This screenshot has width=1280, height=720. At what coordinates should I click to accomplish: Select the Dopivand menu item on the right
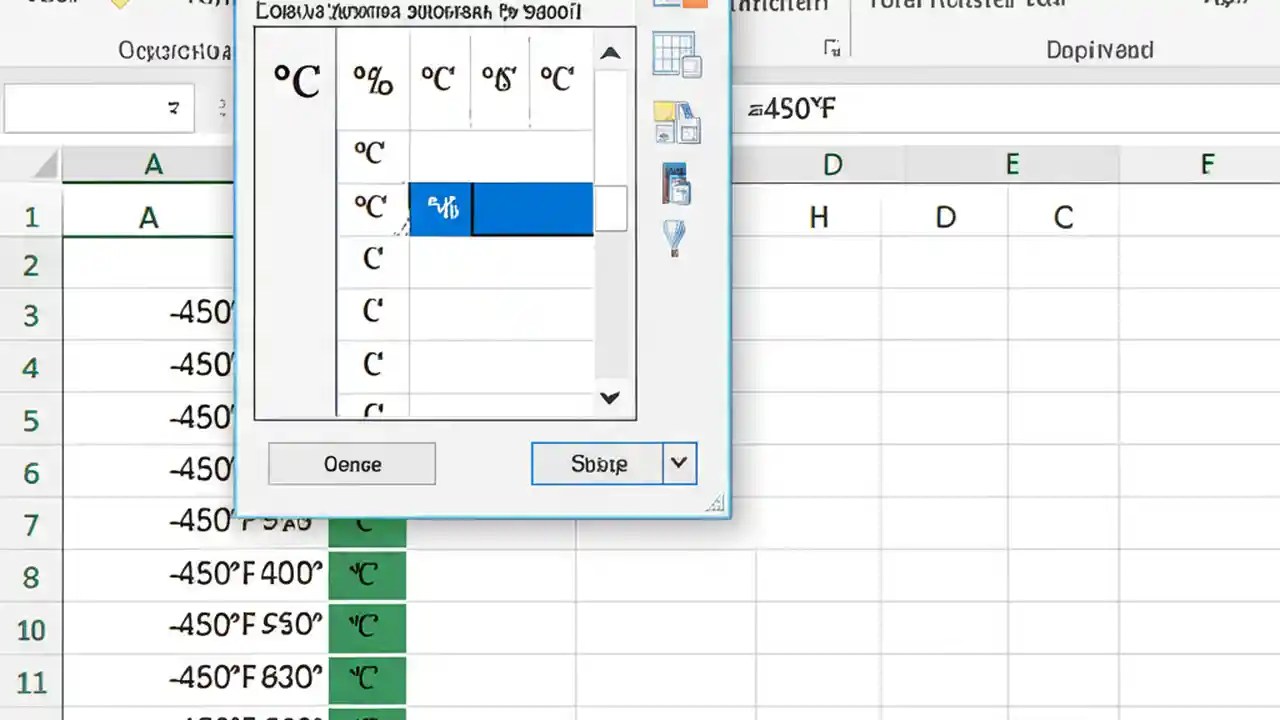point(1099,49)
